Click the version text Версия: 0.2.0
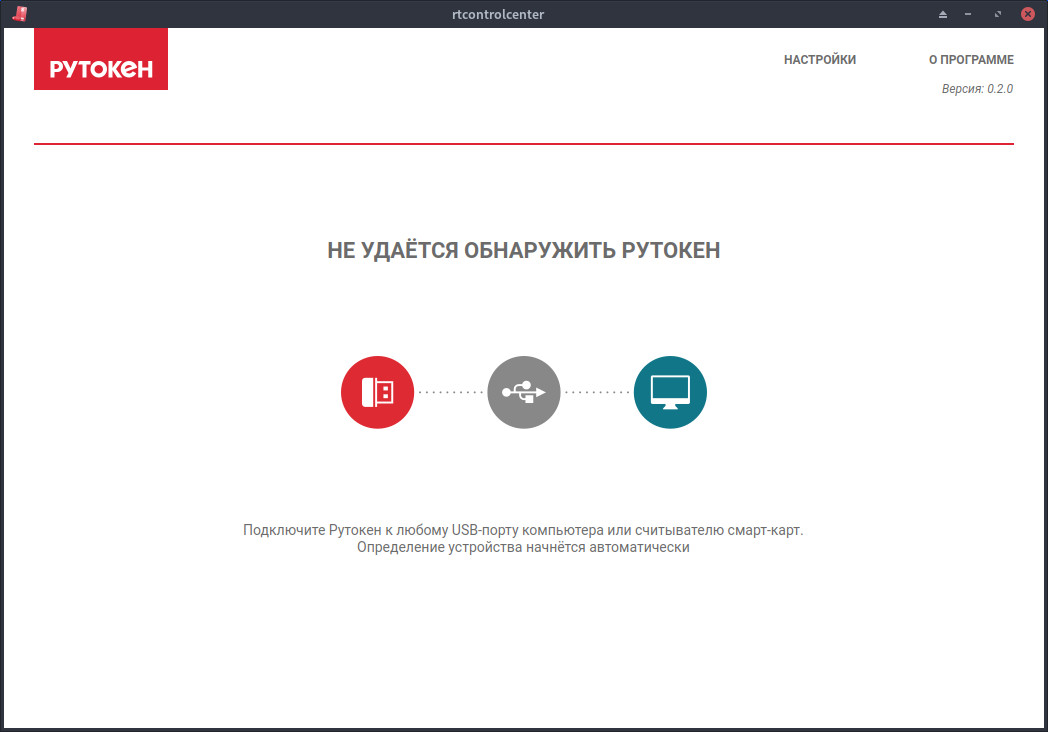The height and width of the screenshot is (732, 1048). point(977,89)
